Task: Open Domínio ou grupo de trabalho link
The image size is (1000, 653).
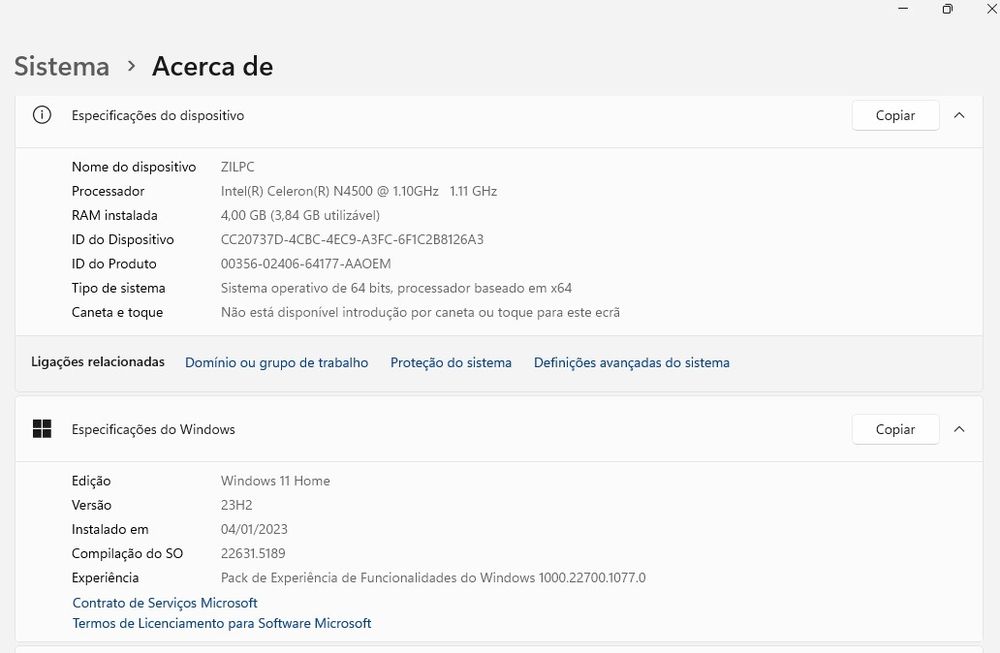Action: pos(277,363)
